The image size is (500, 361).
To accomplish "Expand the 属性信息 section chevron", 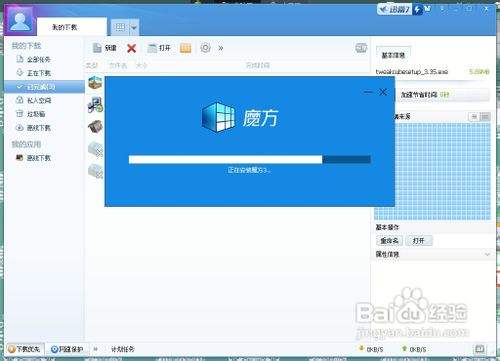I will pos(487,254).
